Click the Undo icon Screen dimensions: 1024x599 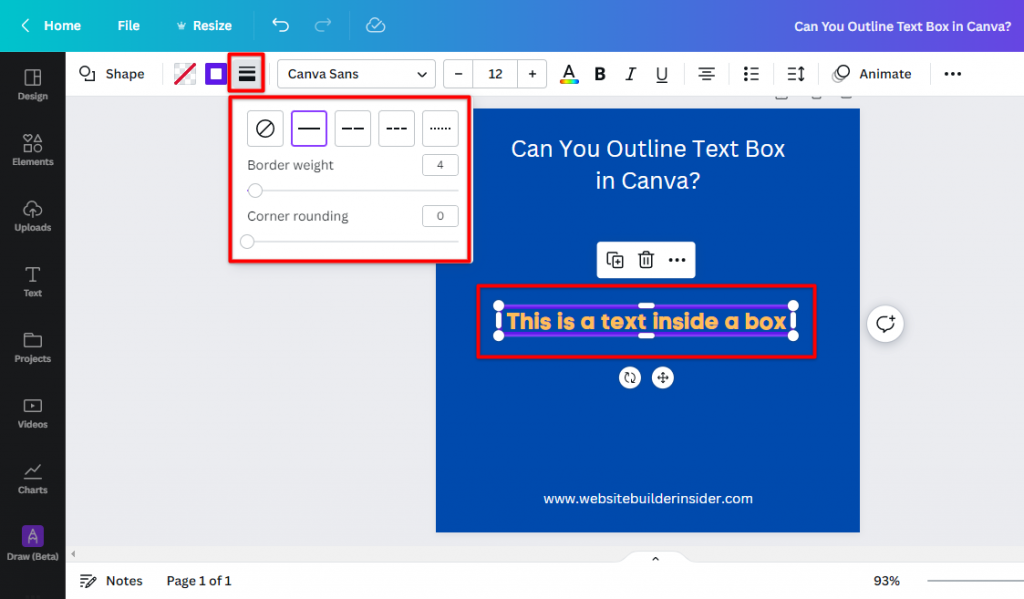click(280, 26)
